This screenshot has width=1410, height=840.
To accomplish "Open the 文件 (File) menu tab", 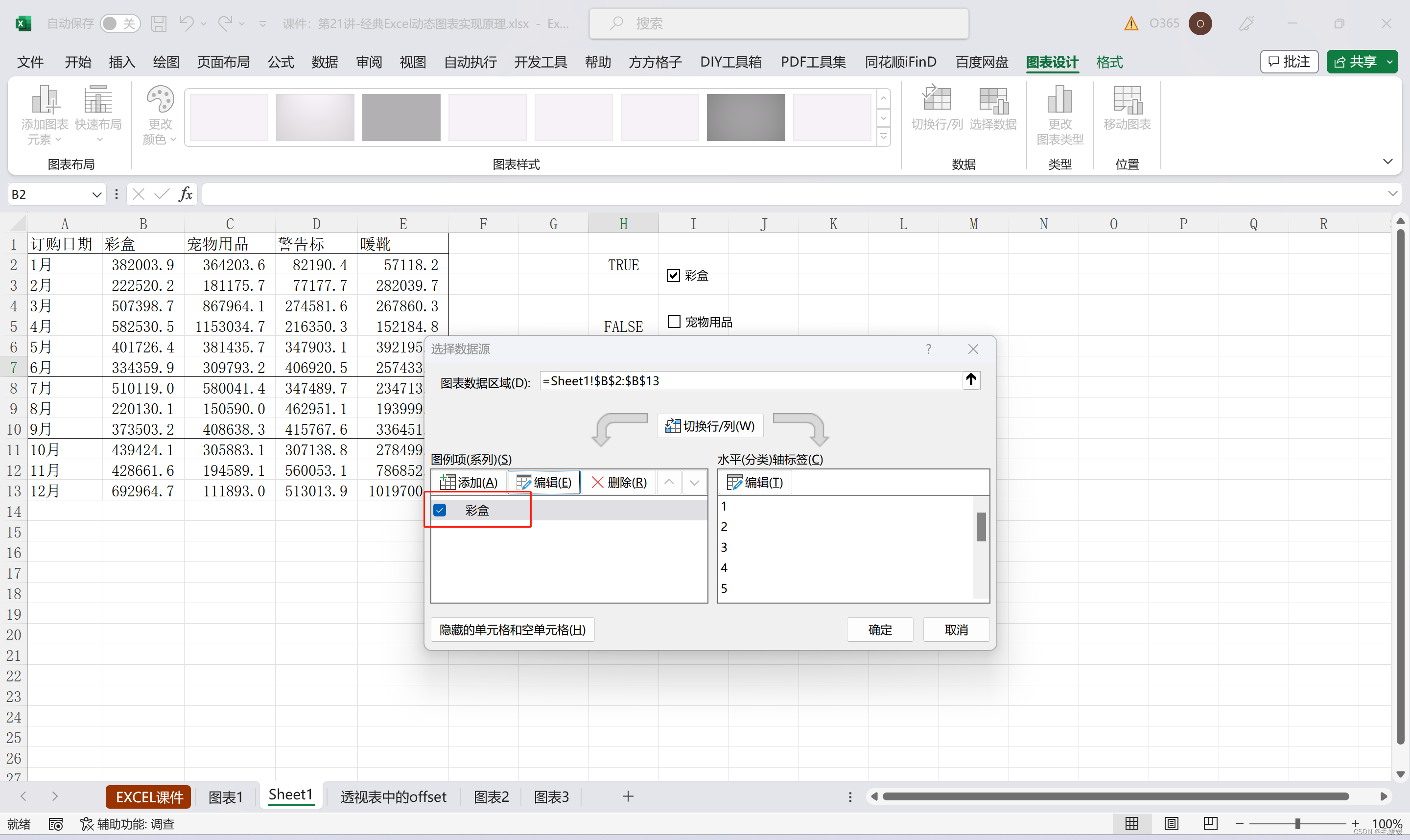I will point(30,62).
